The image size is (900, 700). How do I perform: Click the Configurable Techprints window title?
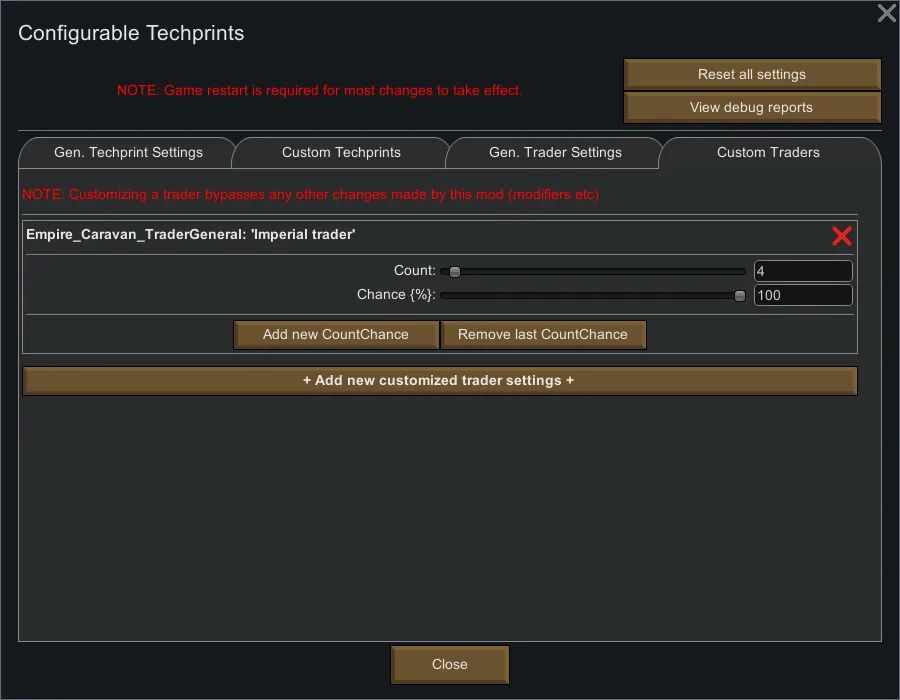[131, 33]
